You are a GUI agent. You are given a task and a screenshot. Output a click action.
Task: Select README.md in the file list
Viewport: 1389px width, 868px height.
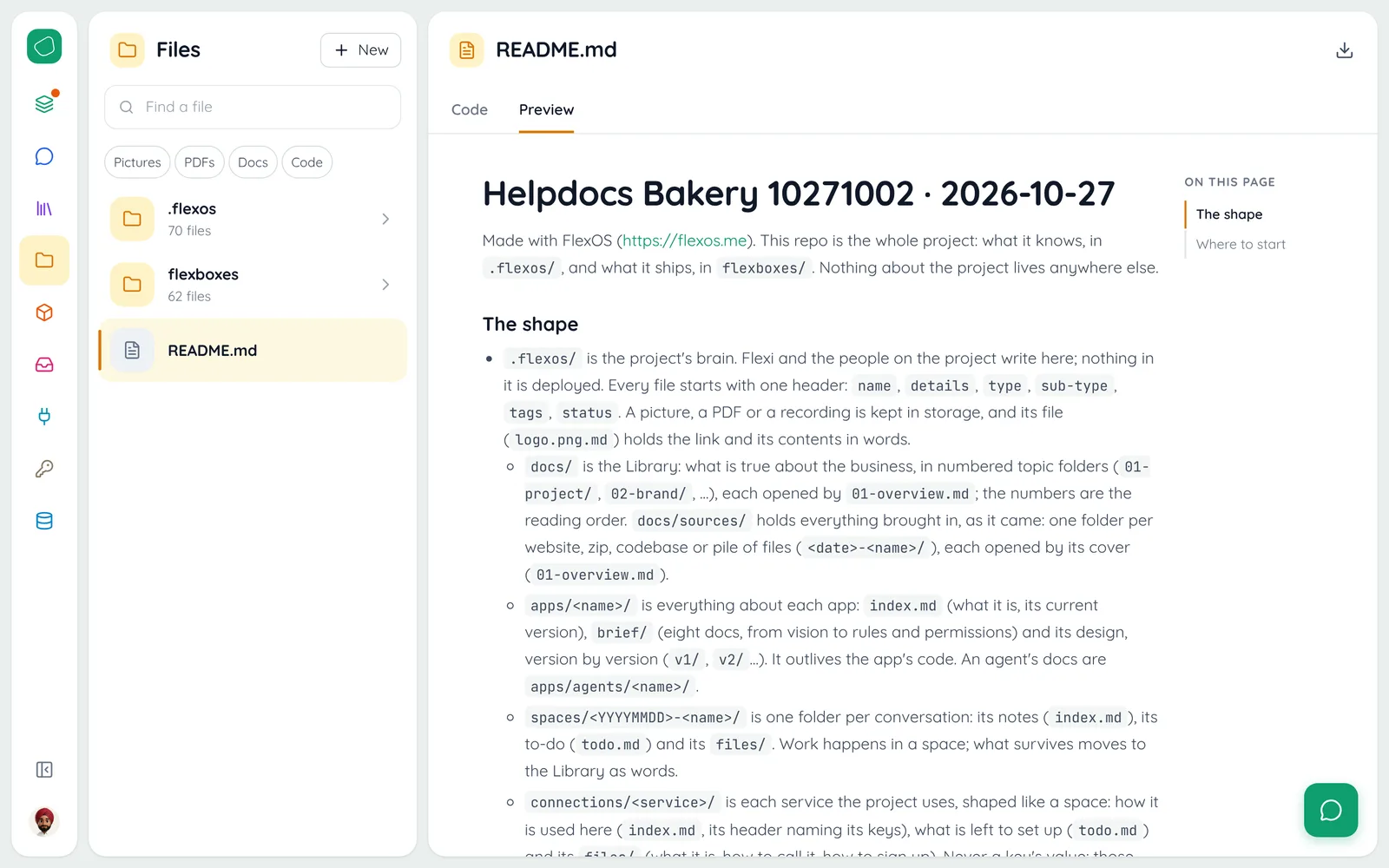(x=253, y=351)
